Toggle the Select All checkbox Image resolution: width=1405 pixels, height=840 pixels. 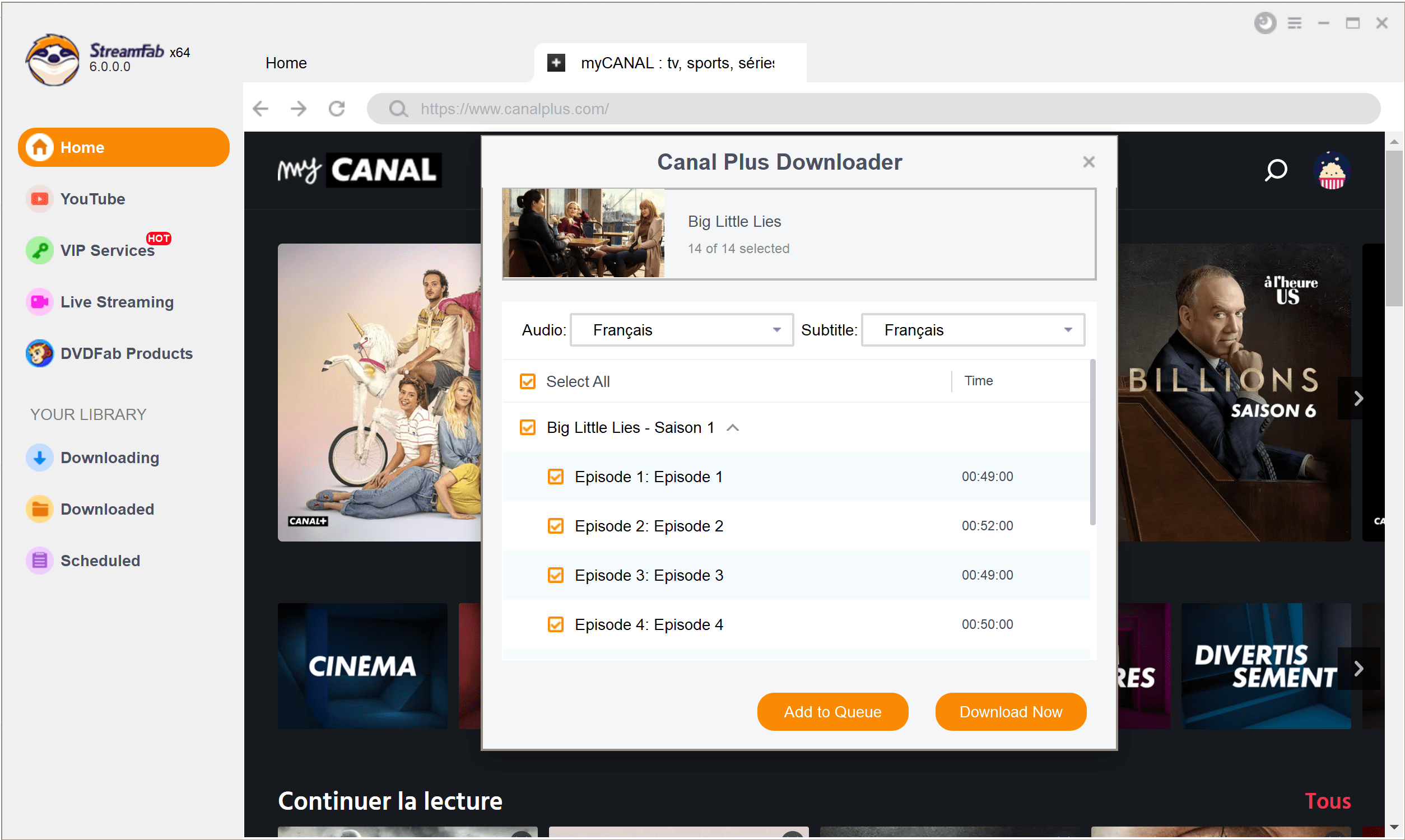click(527, 381)
